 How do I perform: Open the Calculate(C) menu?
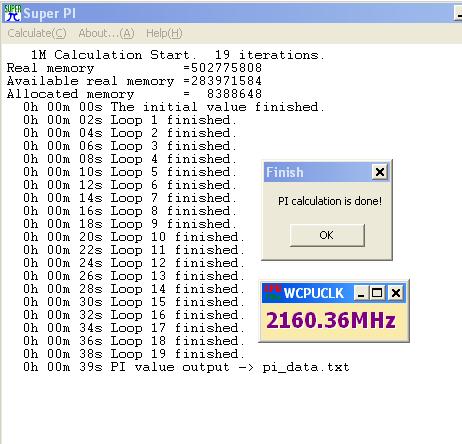[37, 33]
